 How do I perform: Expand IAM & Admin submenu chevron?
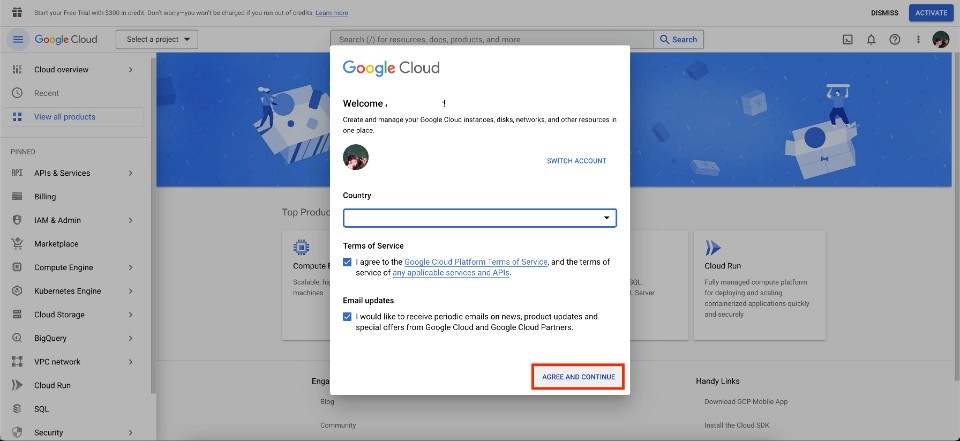click(130, 220)
